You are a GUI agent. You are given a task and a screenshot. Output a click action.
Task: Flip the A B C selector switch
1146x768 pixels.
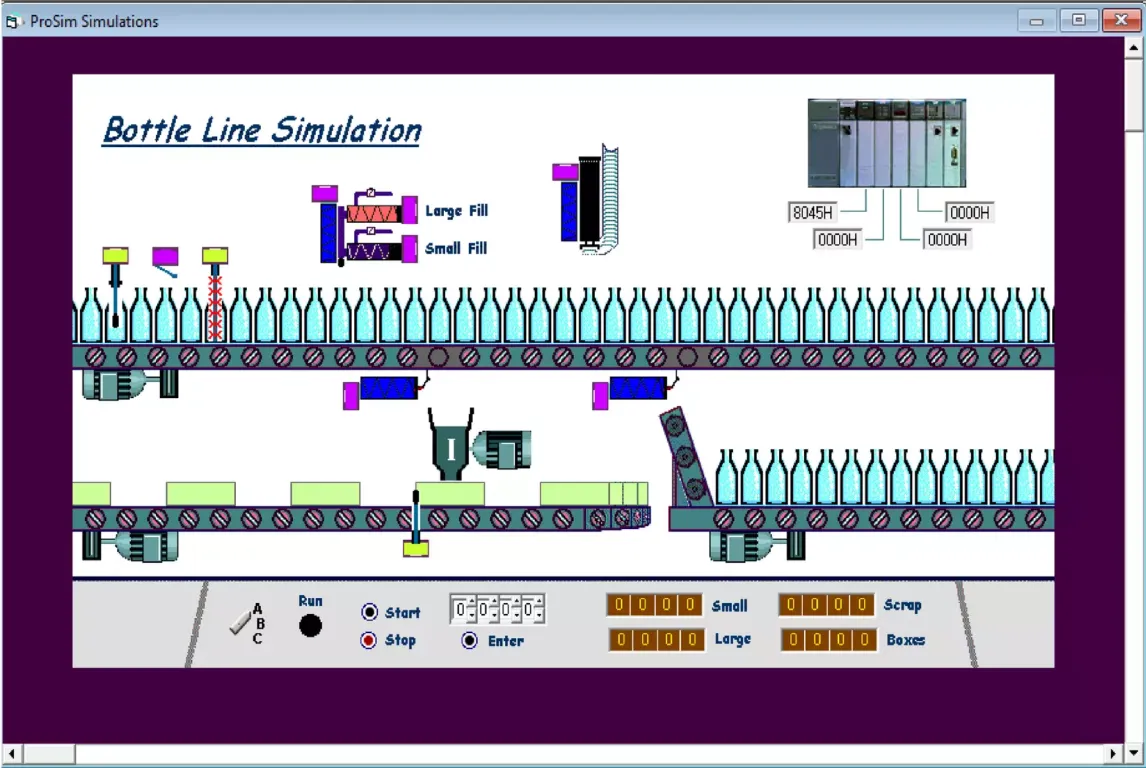click(x=241, y=623)
